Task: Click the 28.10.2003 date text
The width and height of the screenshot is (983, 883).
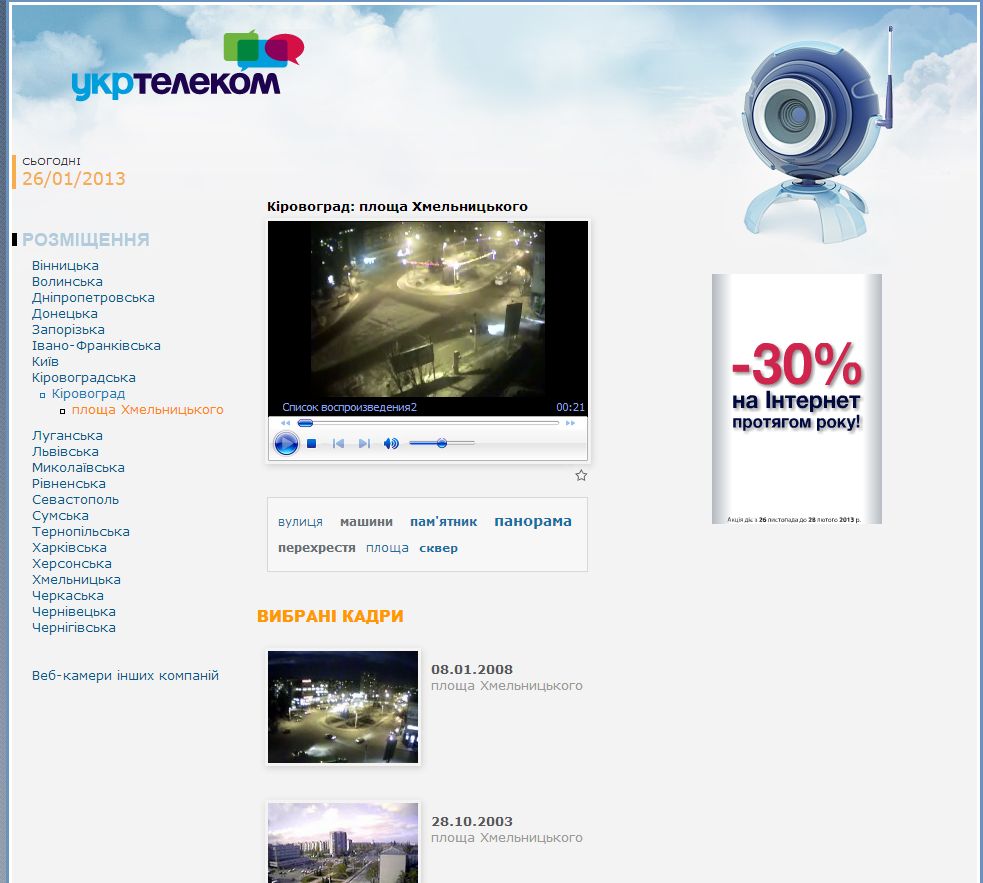Action: [472, 822]
